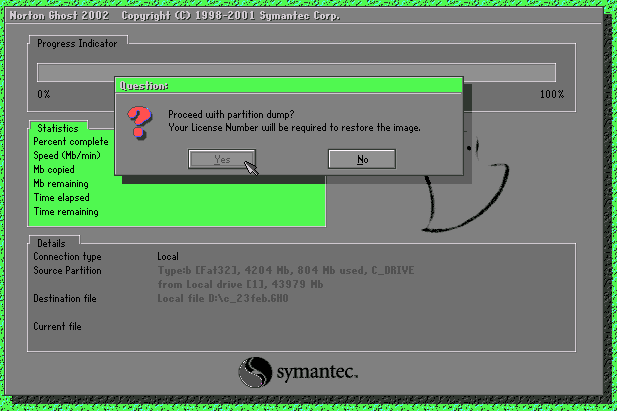Click the 'Source Partition' label
The width and height of the screenshot is (617, 411).
[67, 270]
